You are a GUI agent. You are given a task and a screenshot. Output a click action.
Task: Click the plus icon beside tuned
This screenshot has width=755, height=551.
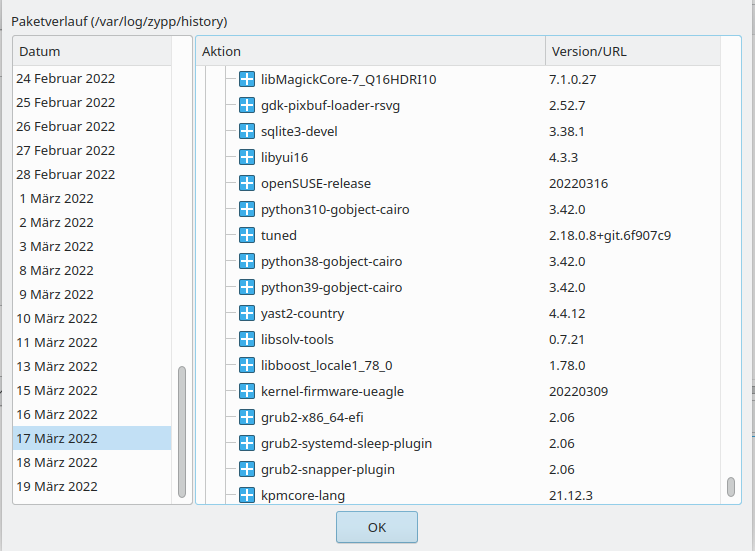coord(247,235)
